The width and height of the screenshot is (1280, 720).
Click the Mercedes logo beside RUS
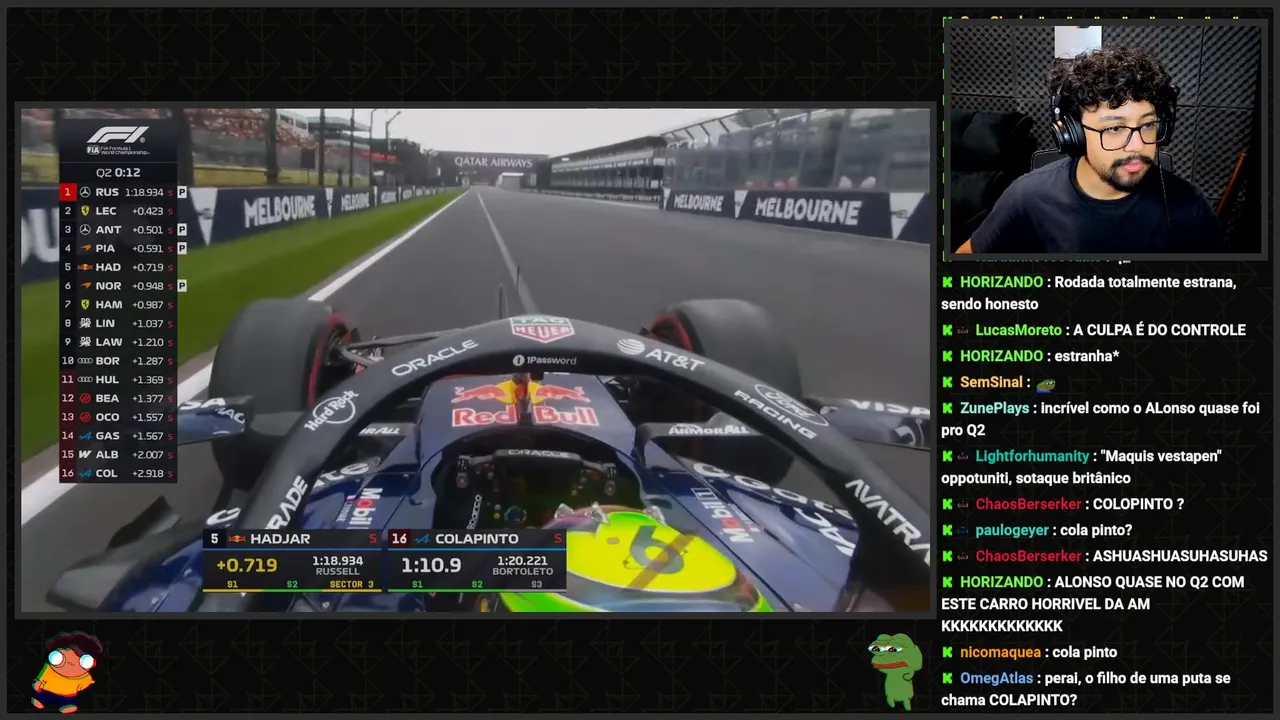coord(85,192)
